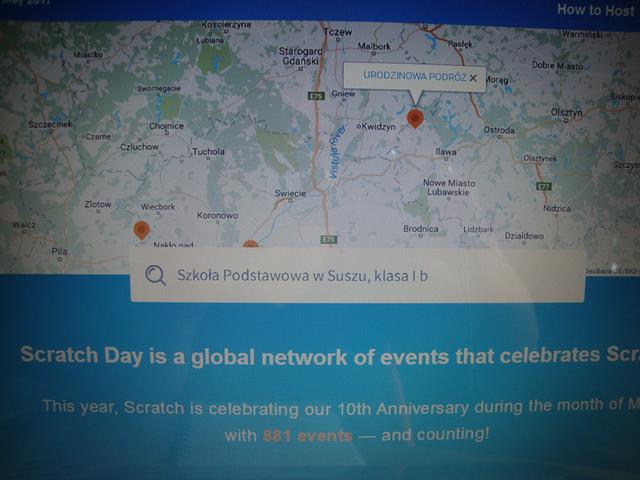The height and width of the screenshot is (480, 640).
Task: Click the Tczew label on the map
Action: [338, 31]
